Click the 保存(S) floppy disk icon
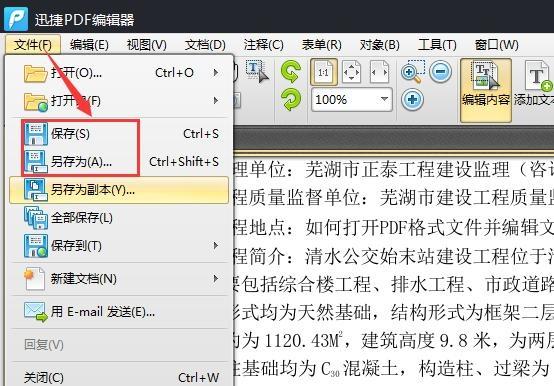Screen dimensions: 554x386 coord(36,133)
